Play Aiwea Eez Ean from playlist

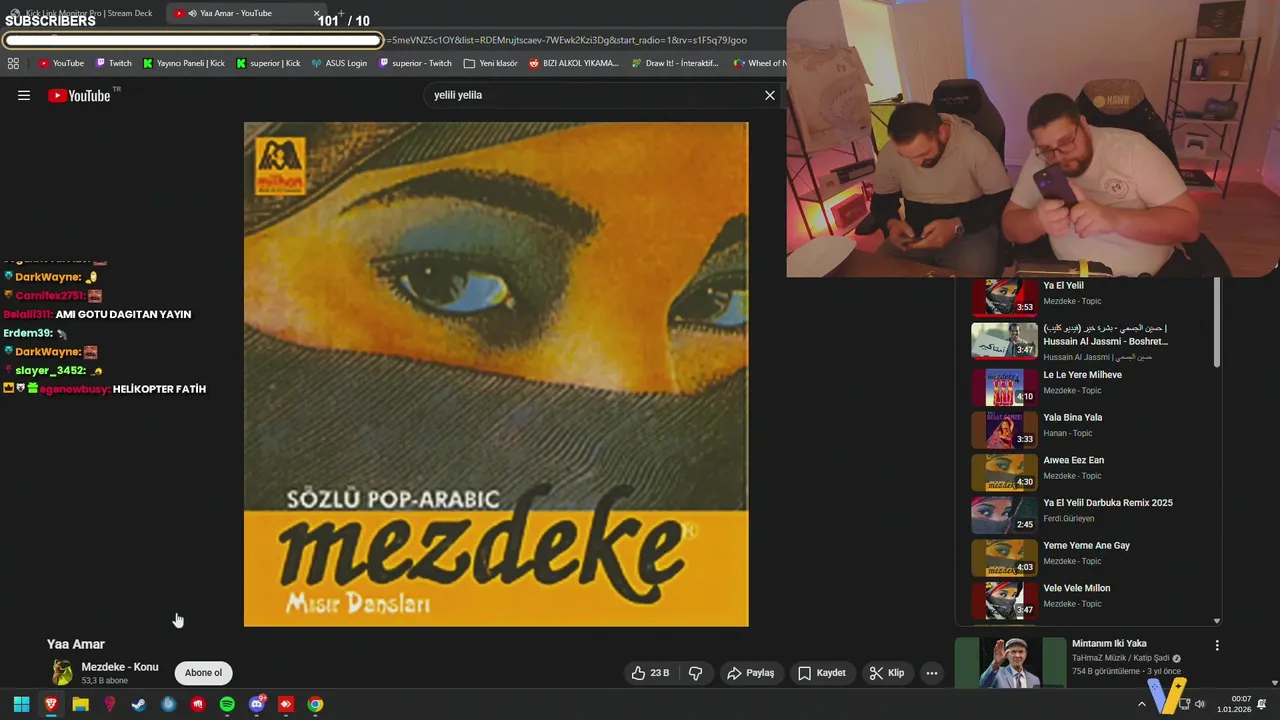coord(1090,473)
